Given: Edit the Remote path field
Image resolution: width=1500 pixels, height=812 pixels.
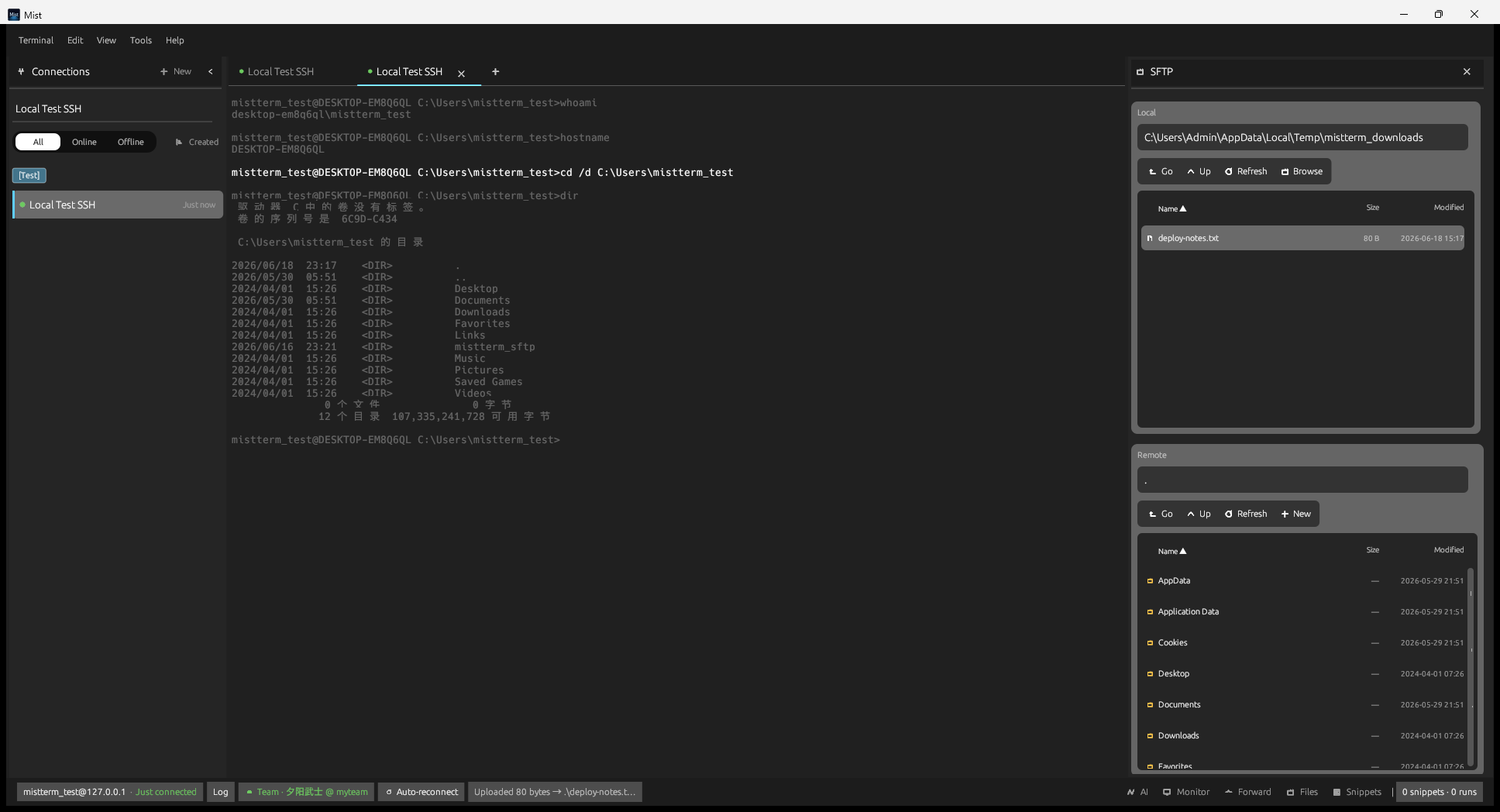Looking at the screenshot, I should tap(1302, 480).
